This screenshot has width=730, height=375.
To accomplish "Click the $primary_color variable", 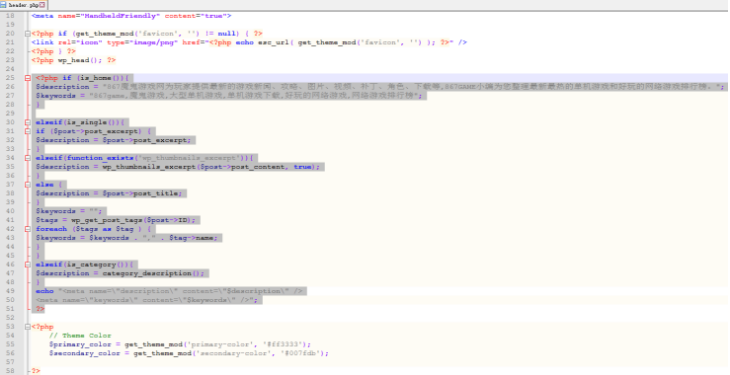I will 80,344.
